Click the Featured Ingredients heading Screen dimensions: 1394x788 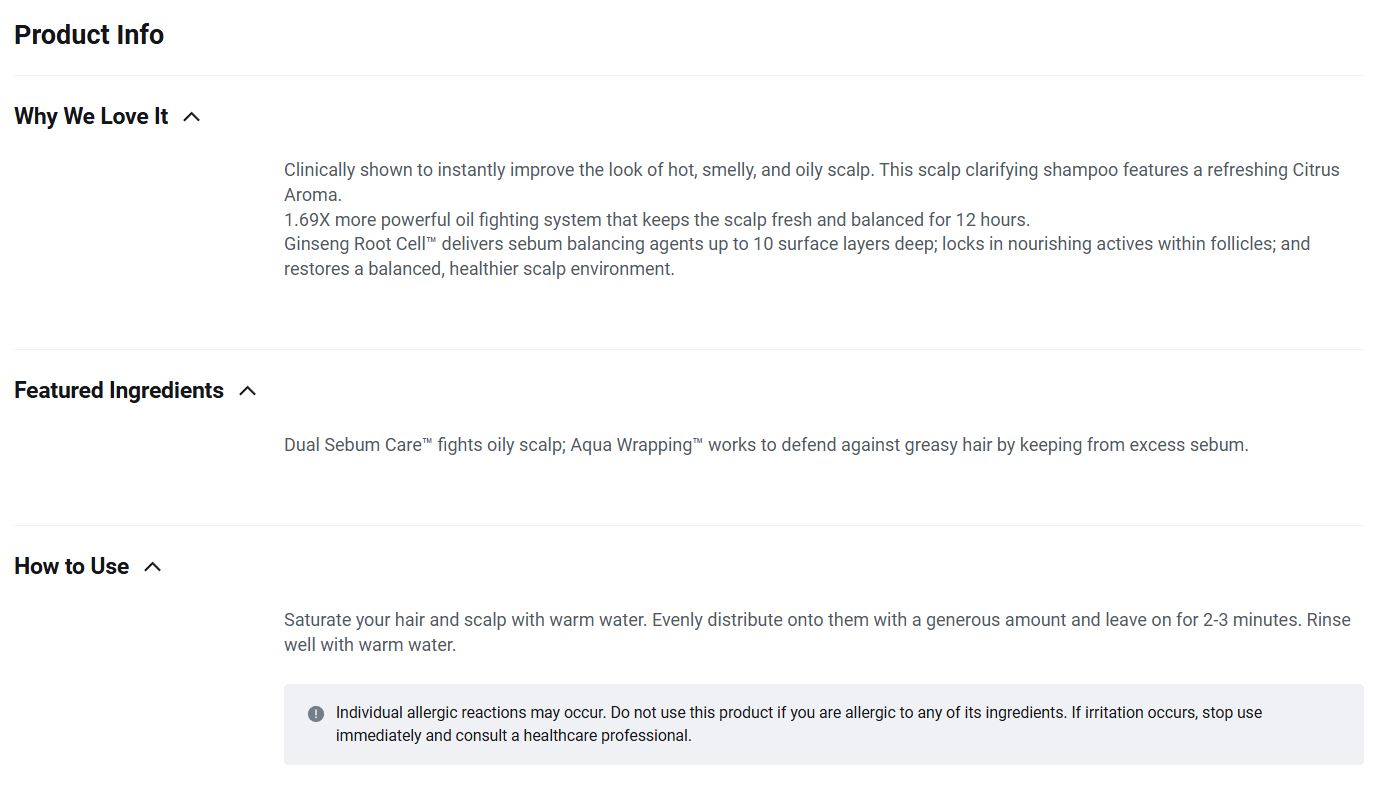click(x=119, y=390)
